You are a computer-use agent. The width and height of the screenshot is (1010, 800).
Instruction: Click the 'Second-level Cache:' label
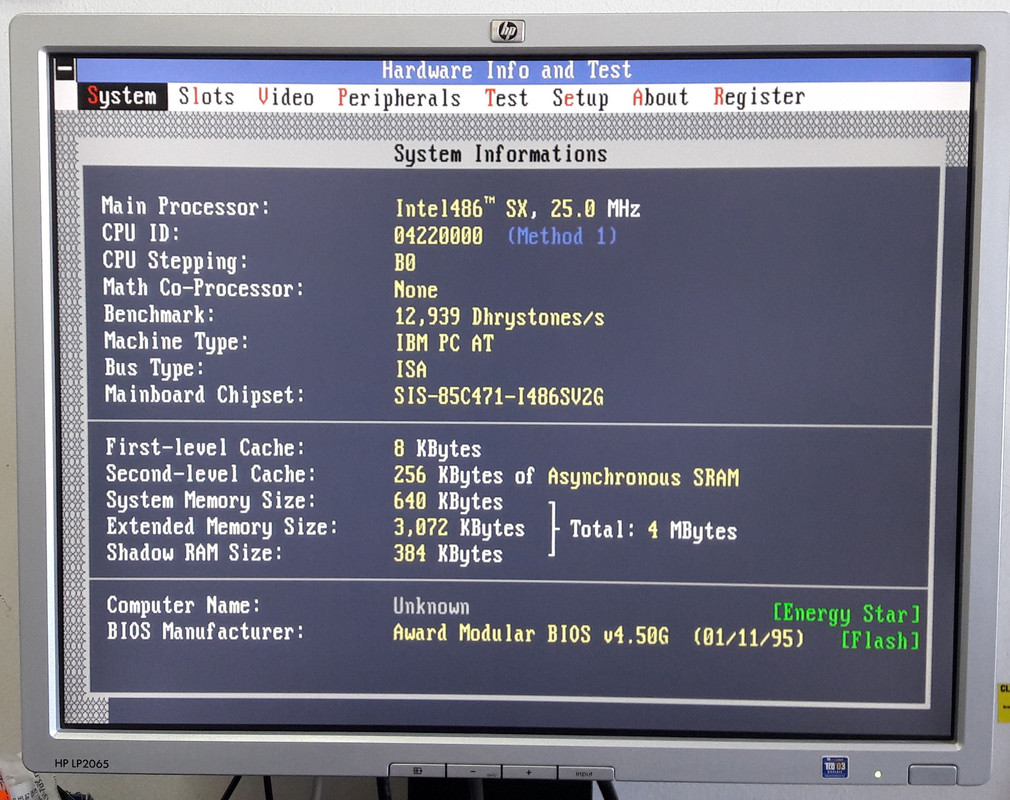pos(211,474)
